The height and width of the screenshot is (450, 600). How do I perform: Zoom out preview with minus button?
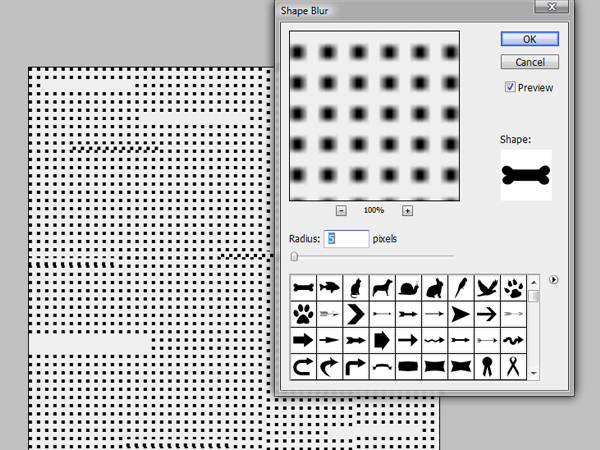pyautogui.click(x=341, y=210)
